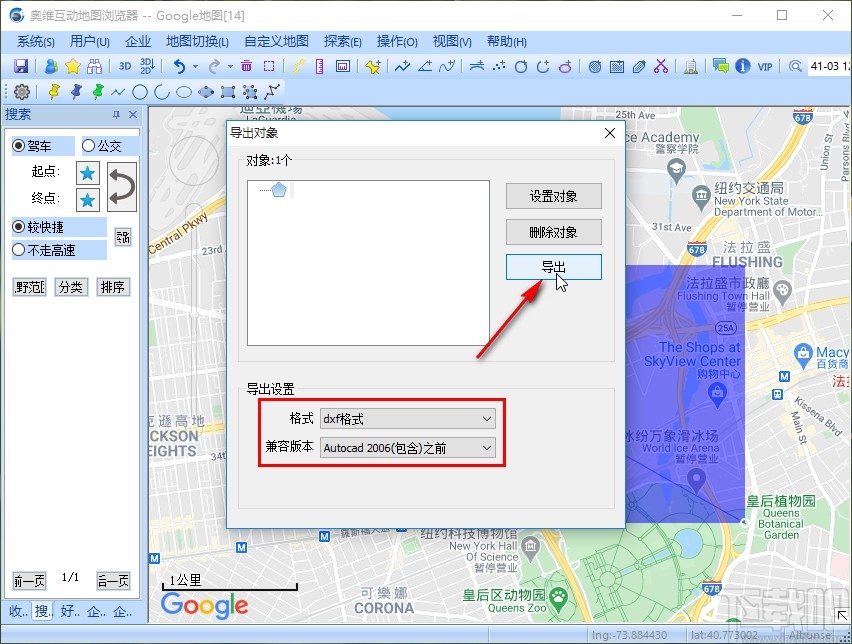The height and width of the screenshot is (644, 852).
Task: Enable the 不走高速 route option
Action: 18,250
